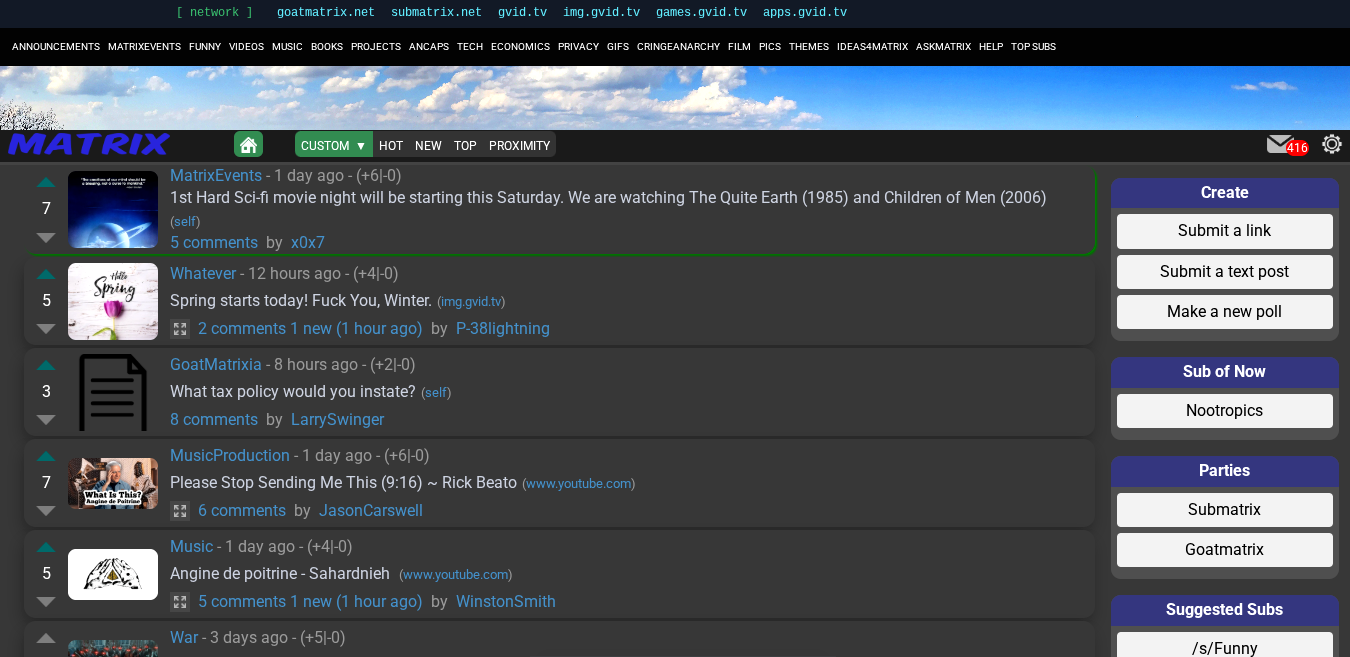
Task: Expand the Rick Beato video preview icon
Action: click(x=180, y=511)
